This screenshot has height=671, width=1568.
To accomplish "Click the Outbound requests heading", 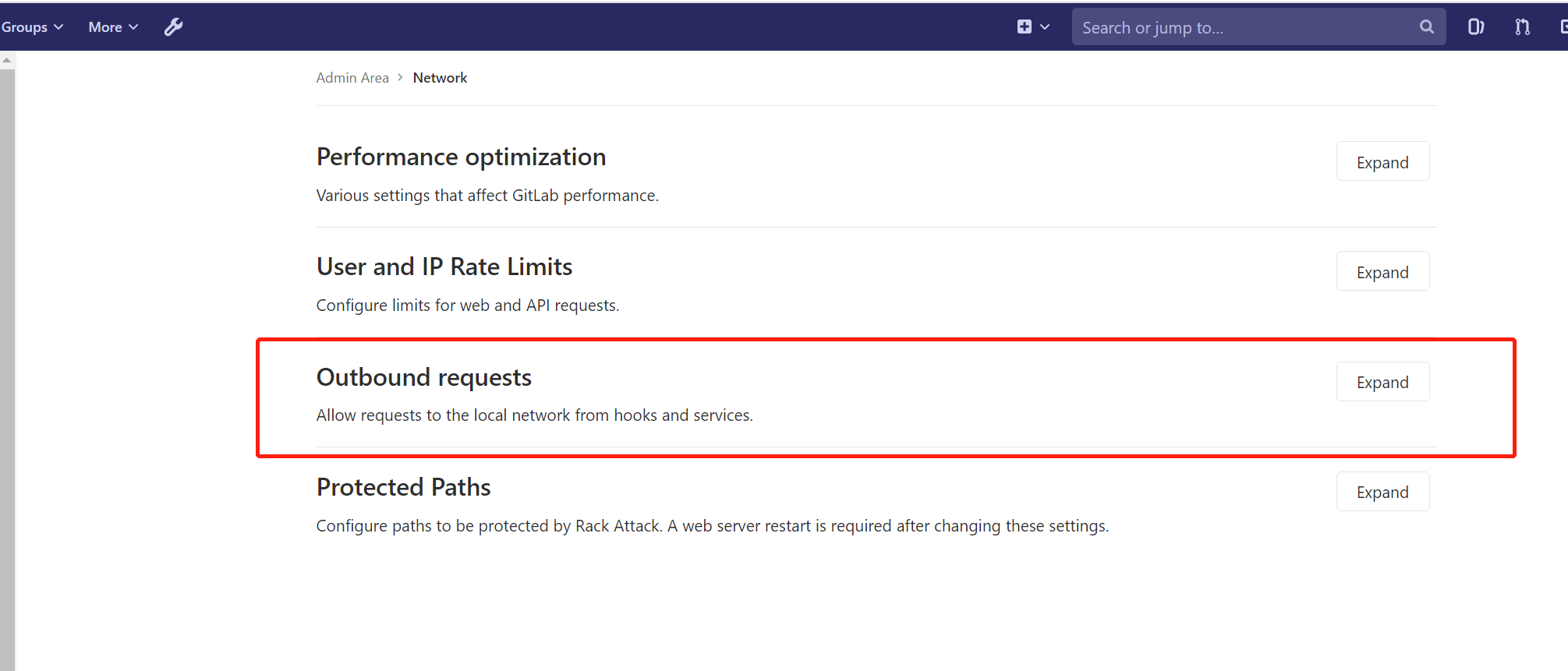I will (423, 378).
